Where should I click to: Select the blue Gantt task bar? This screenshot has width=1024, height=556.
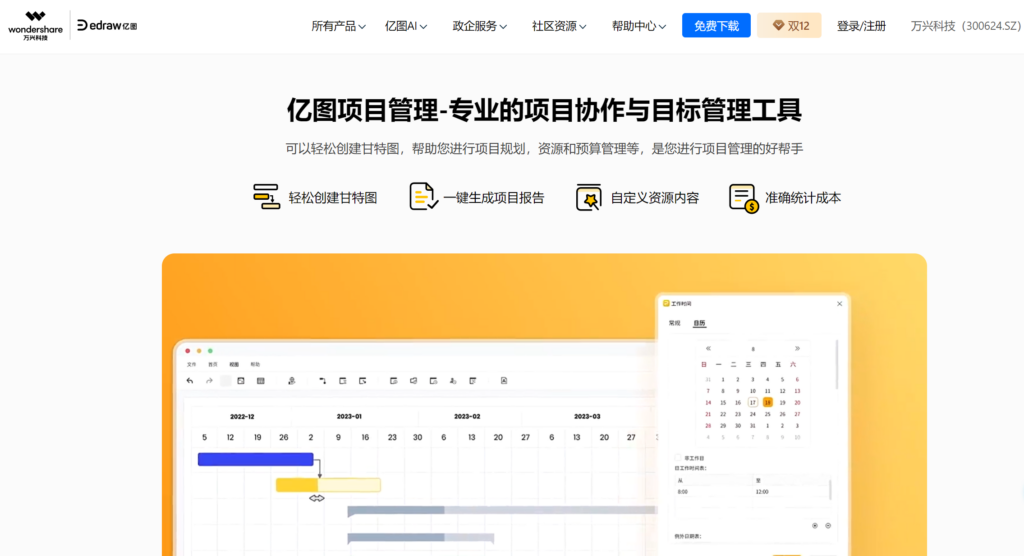255,459
